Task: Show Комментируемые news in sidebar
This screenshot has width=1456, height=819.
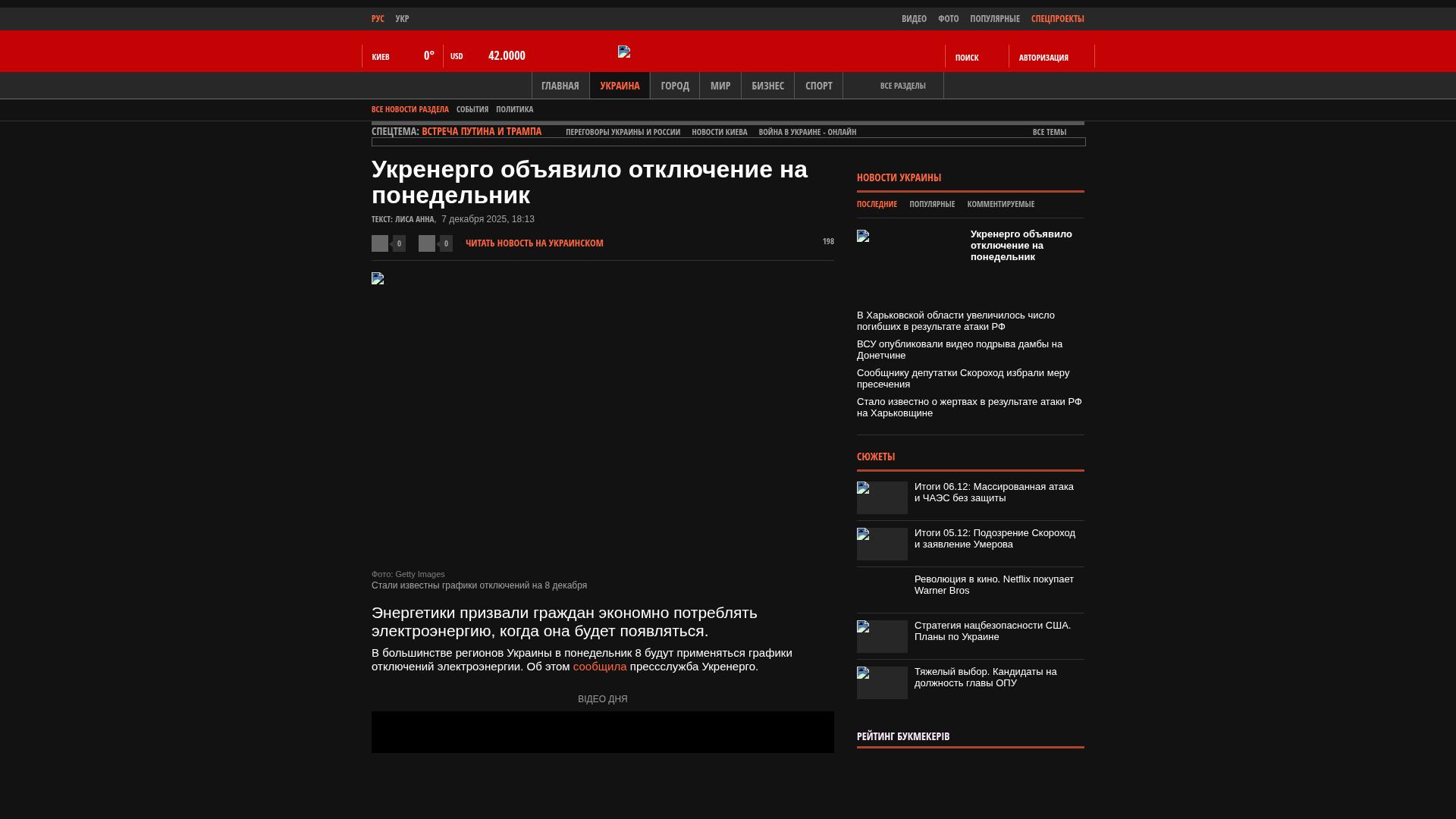Action: click(1000, 204)
